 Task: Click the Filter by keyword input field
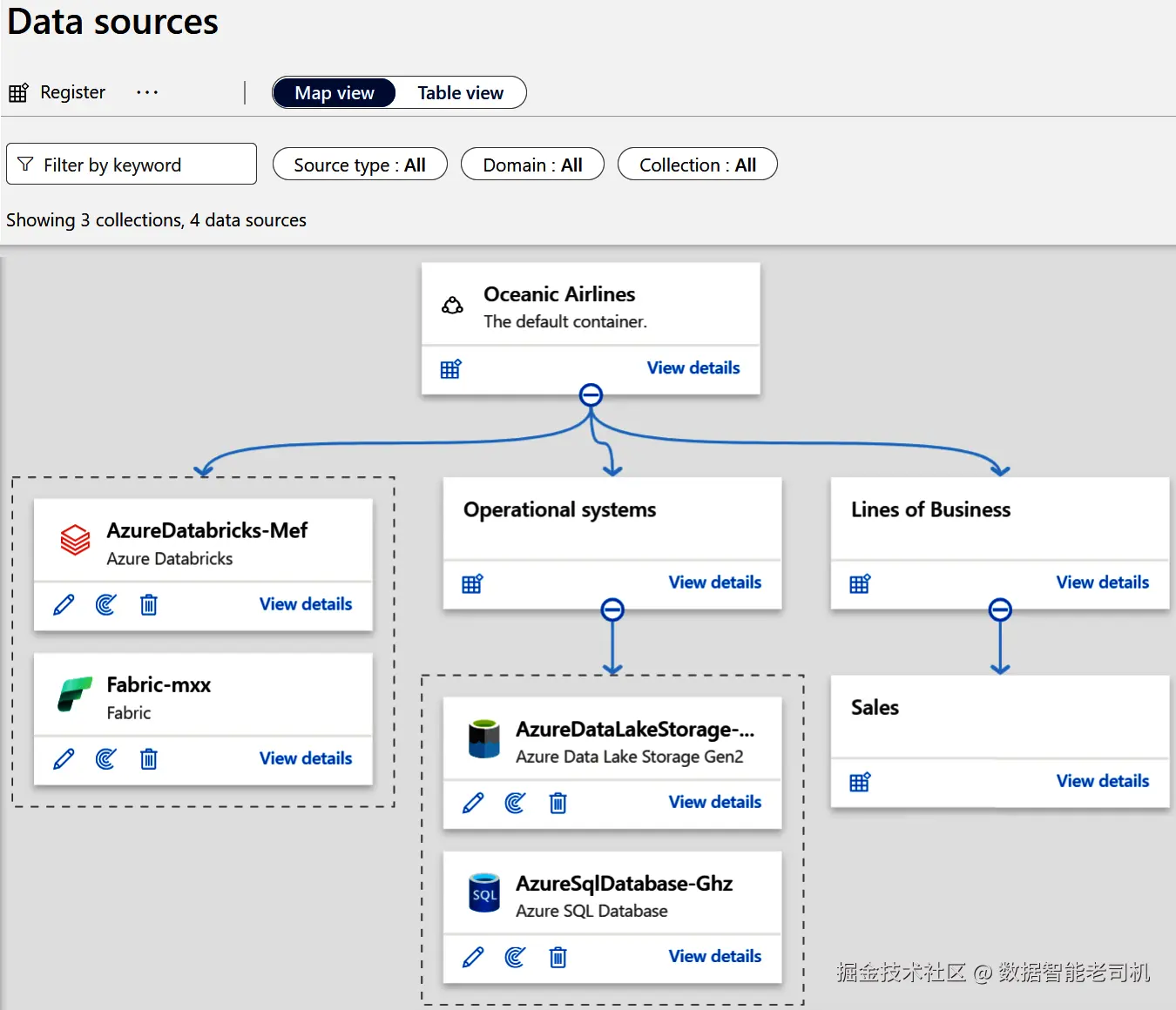(x=132, y=164)
